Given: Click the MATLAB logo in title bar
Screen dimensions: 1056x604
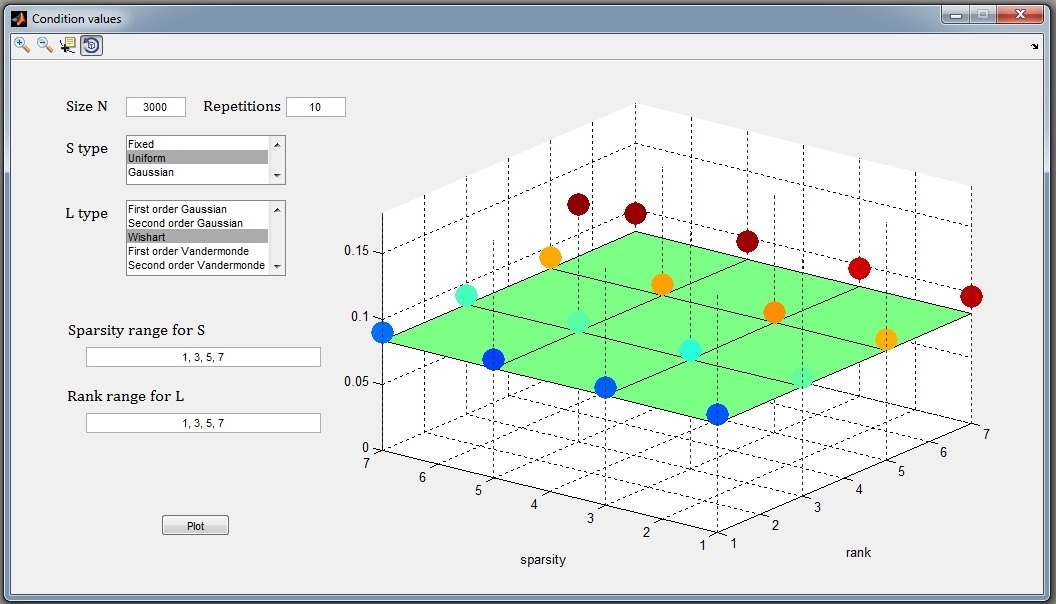Looking at the screenshot, I should [18, 18].
